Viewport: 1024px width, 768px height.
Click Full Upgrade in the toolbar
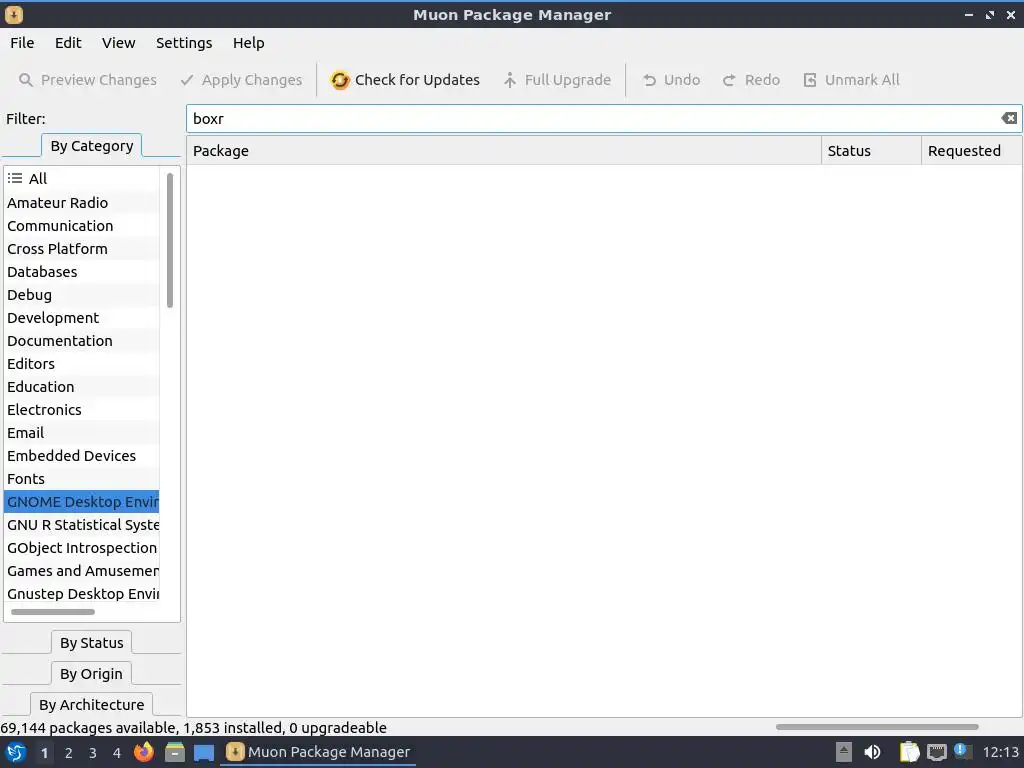tap(557, 80)
